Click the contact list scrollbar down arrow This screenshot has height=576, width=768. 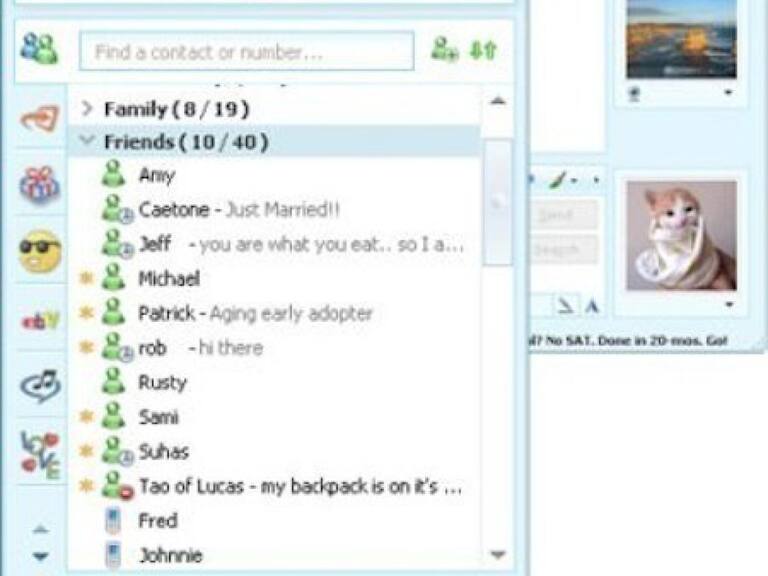tap(498, 554)
